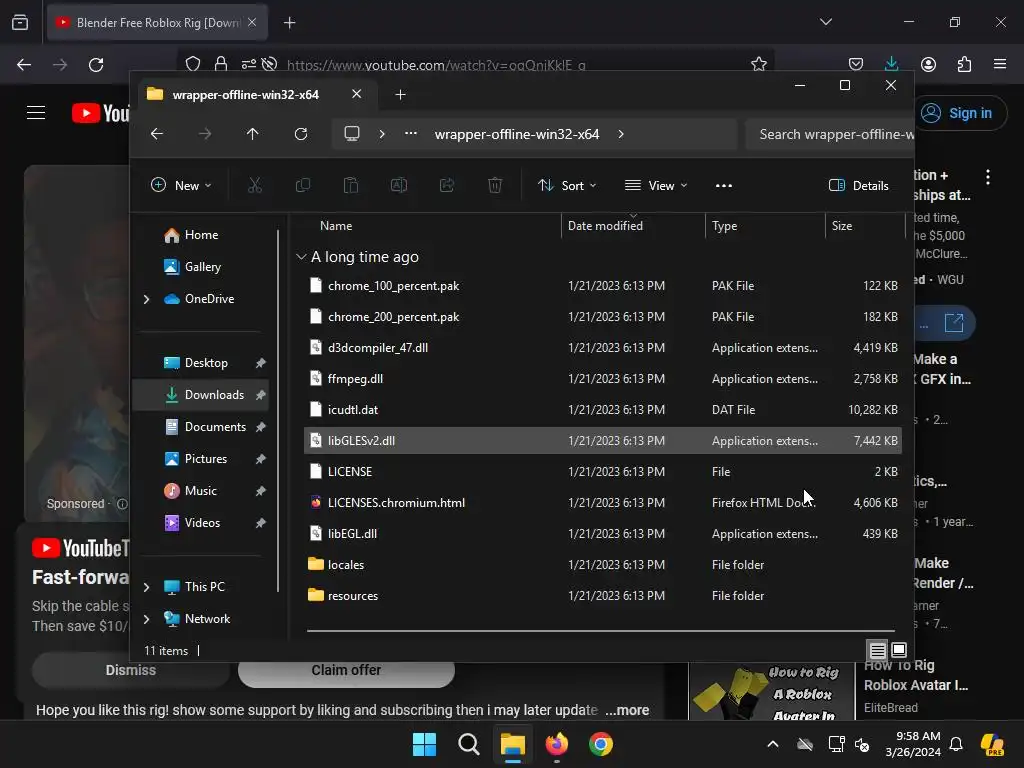Open the Save to Pocket icon
Viewport: 1024px width, 768px height.
(x=856, y=64)
